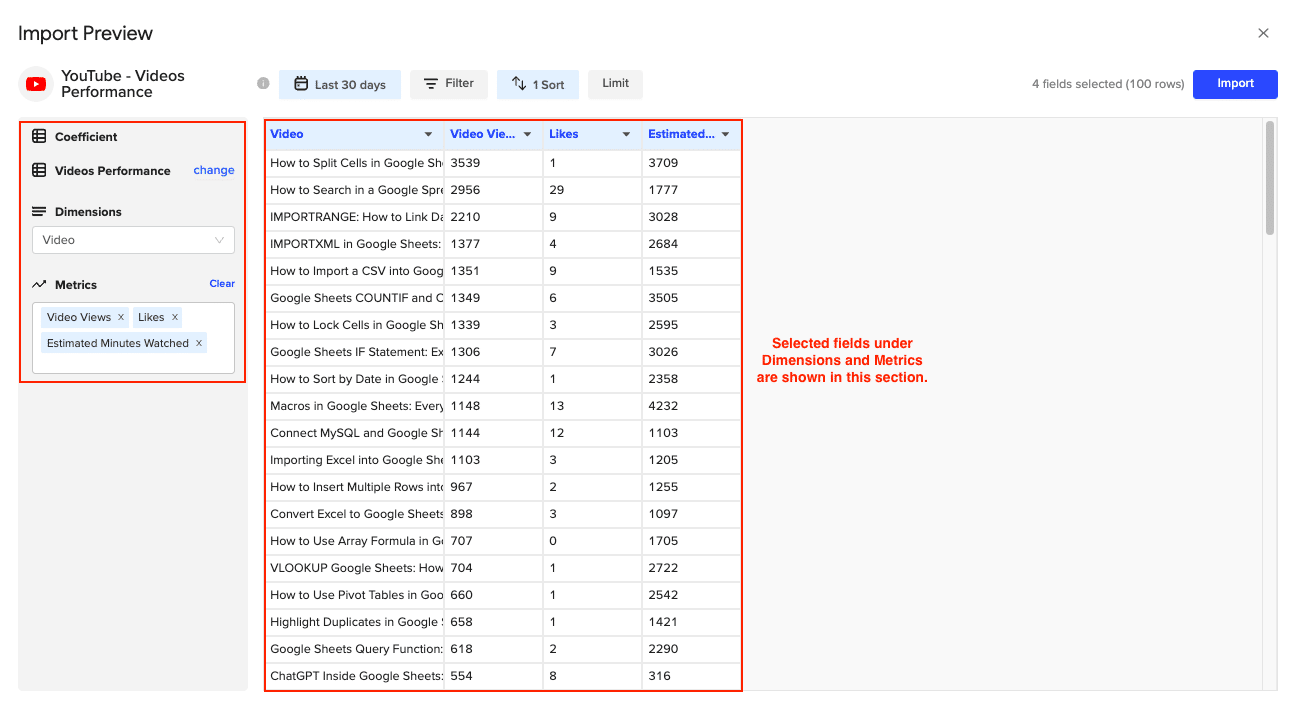Select the VLOOKUP Google Sheets row

[x=503, y=568]
